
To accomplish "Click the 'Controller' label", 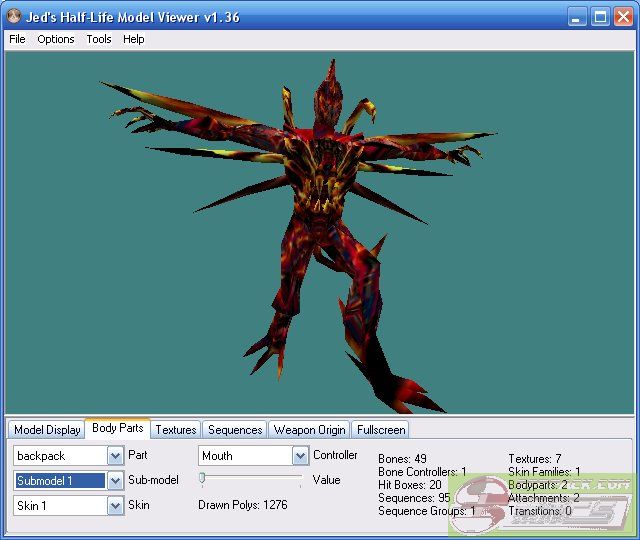I will (335, 455).
